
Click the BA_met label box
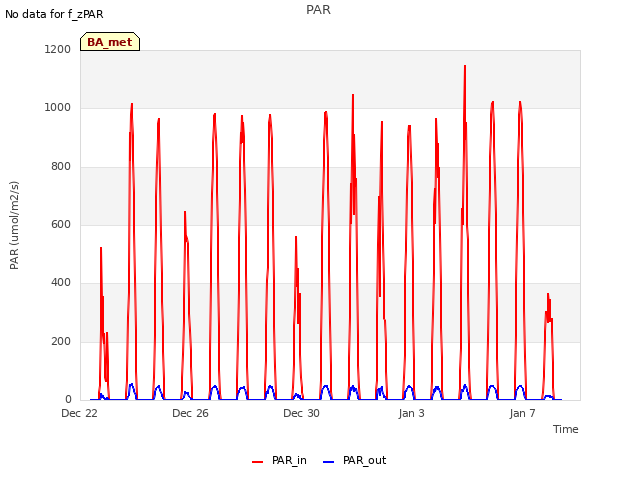110,42
